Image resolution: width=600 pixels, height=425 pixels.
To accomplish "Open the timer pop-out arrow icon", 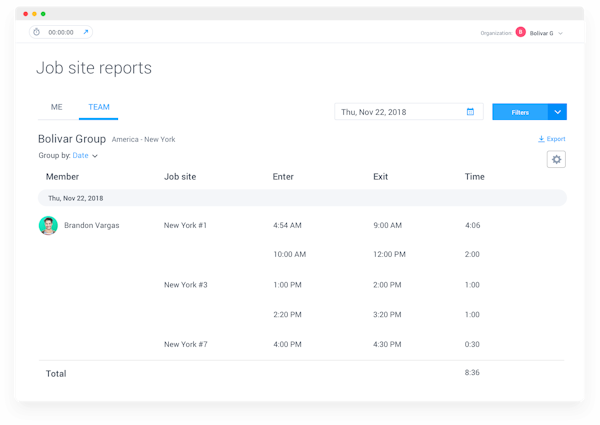I will pyautogui.click(x=85, y=32).
